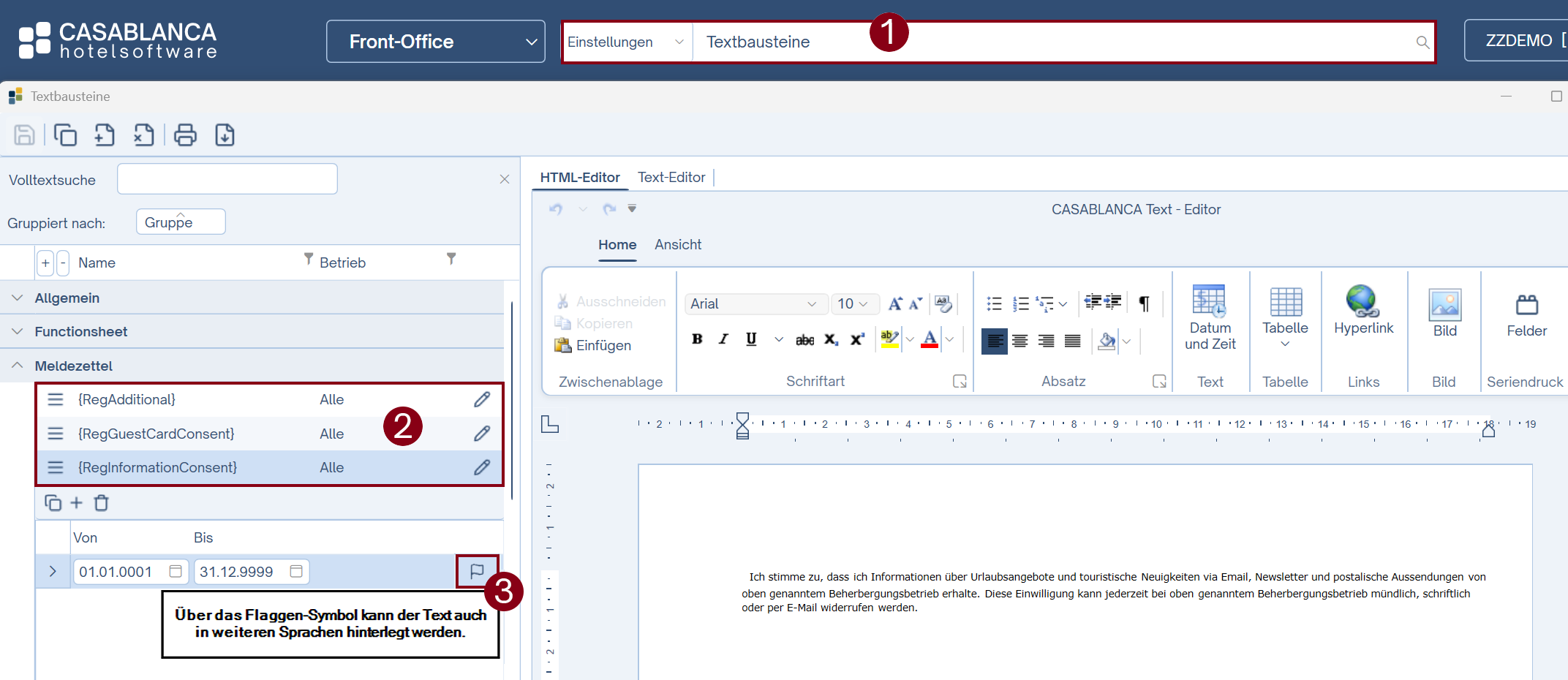
Task: Click Einfügen paste button
Action: (x=593, y=345)
